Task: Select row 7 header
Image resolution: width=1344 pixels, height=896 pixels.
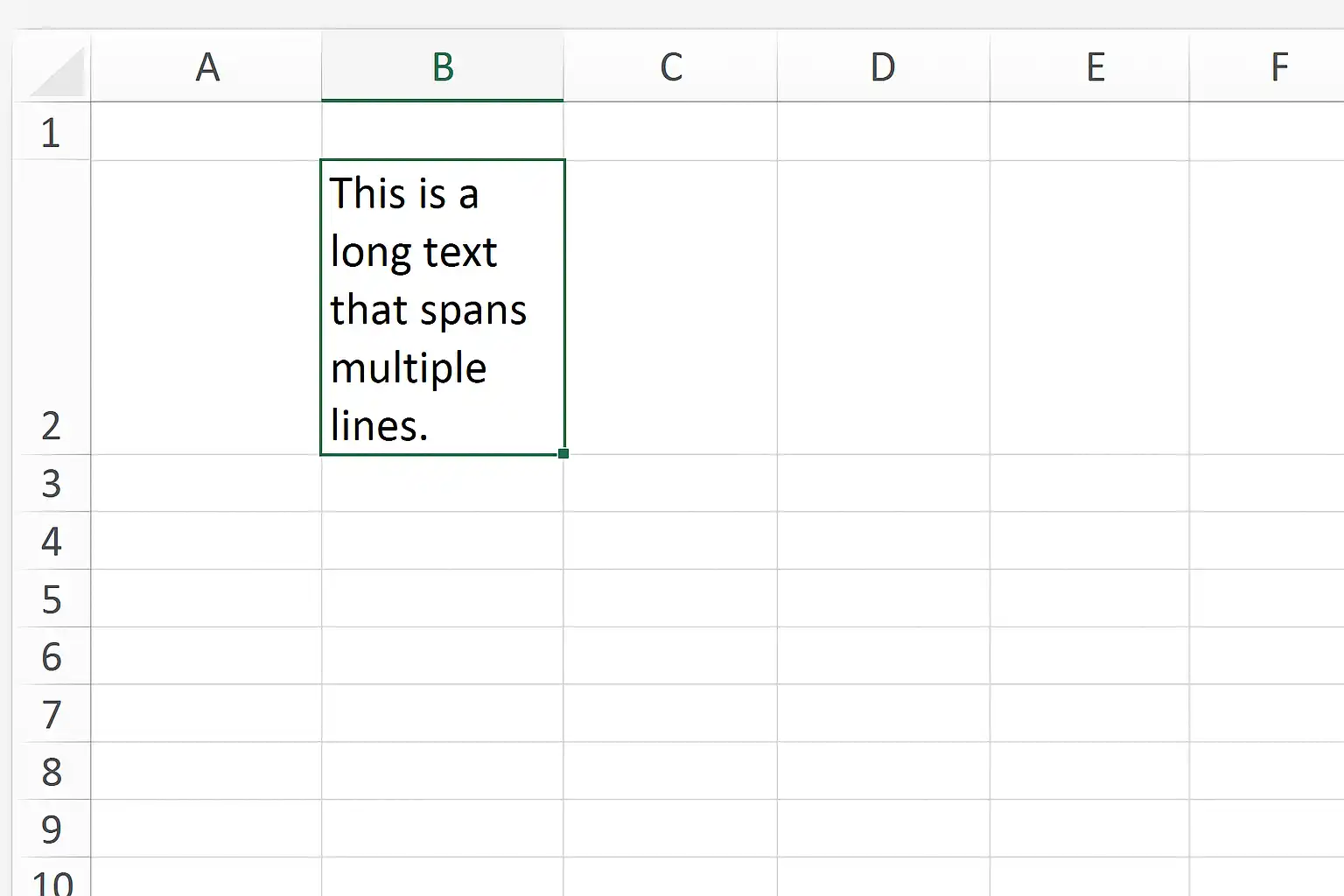Action: tap(52, 714)
